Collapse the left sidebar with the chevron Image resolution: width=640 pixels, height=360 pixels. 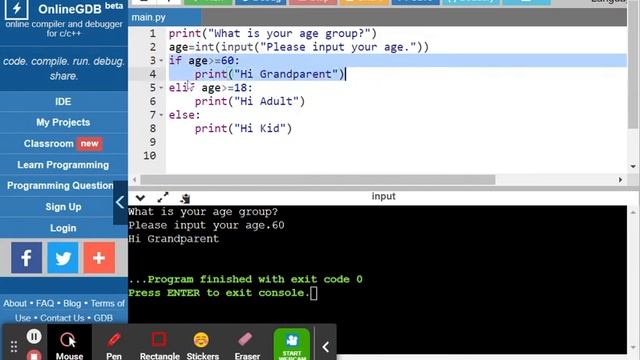(x=120, y=202)
